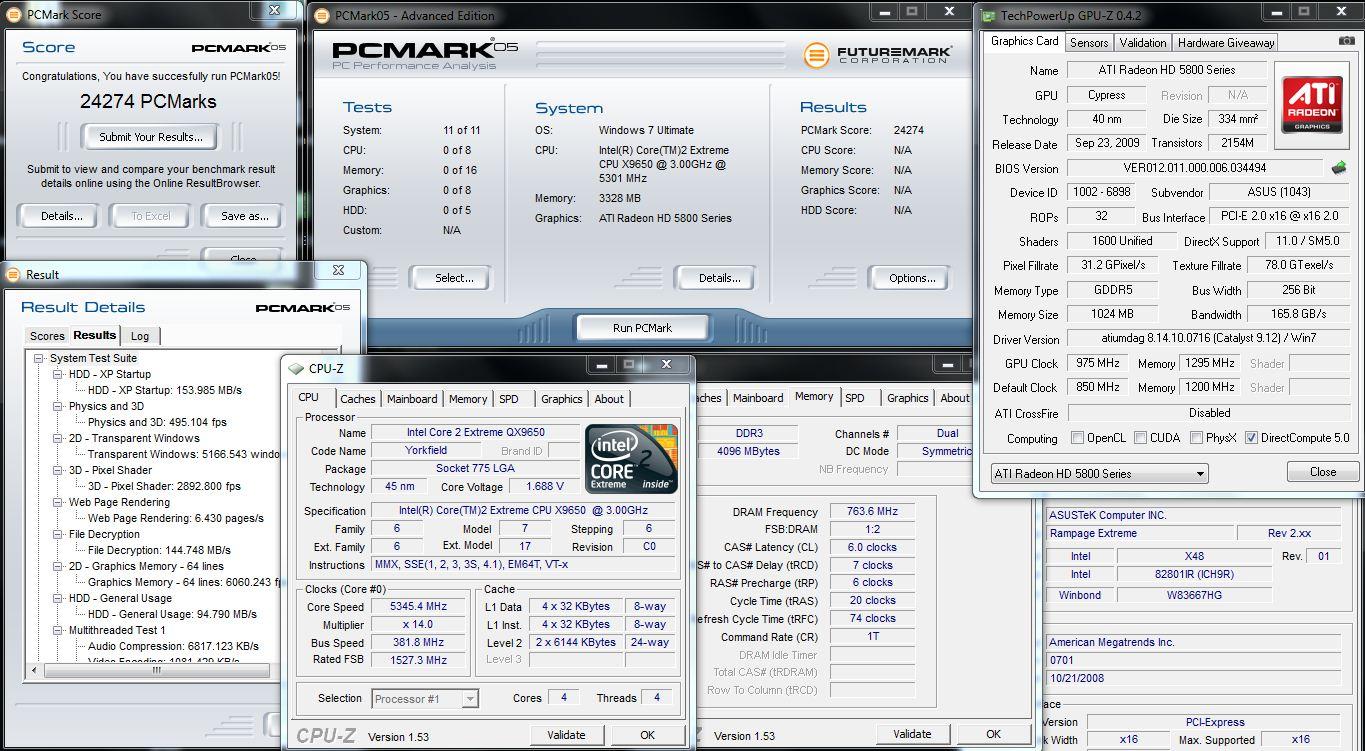1365x751 pixels.
Task: Collapse the Web Page Rendering node
Action: click(58, 502)
